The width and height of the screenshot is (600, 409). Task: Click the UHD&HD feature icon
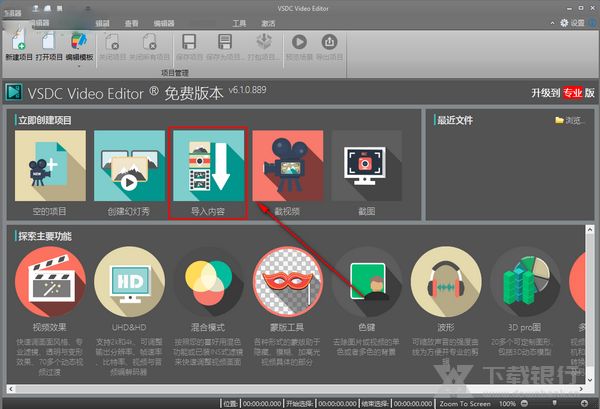pyautogui.click(x=129, y=284)
